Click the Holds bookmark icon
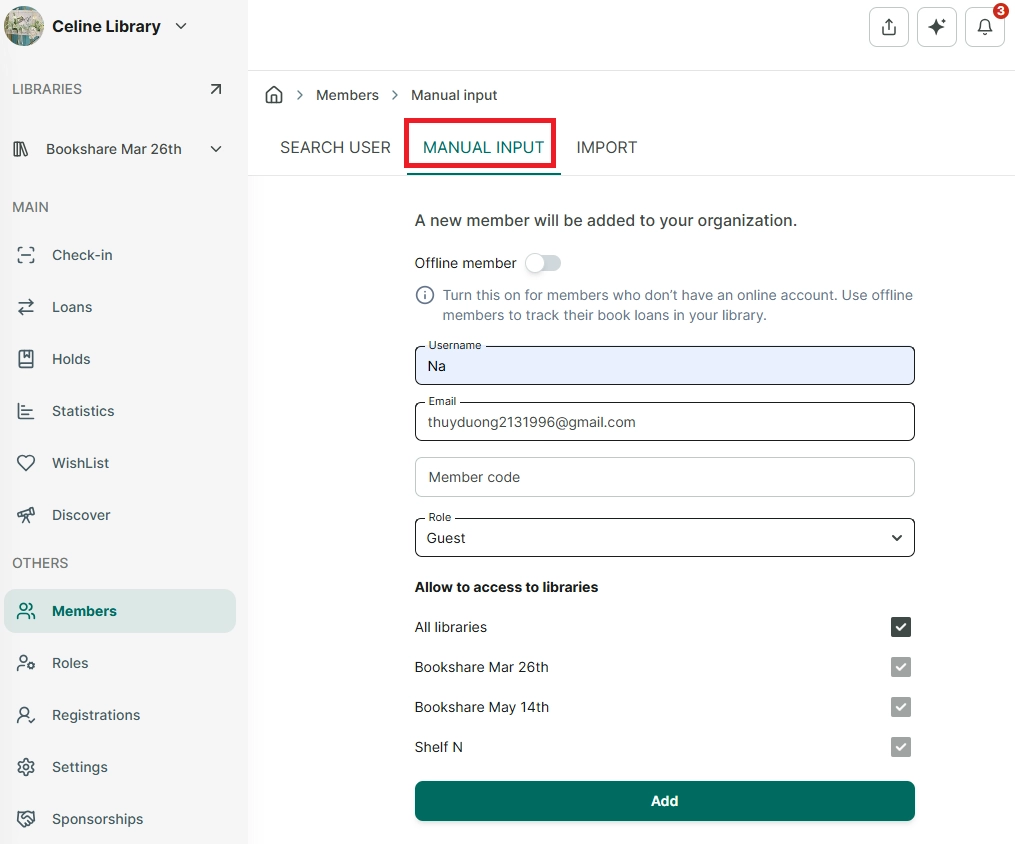 pos(26,359)
